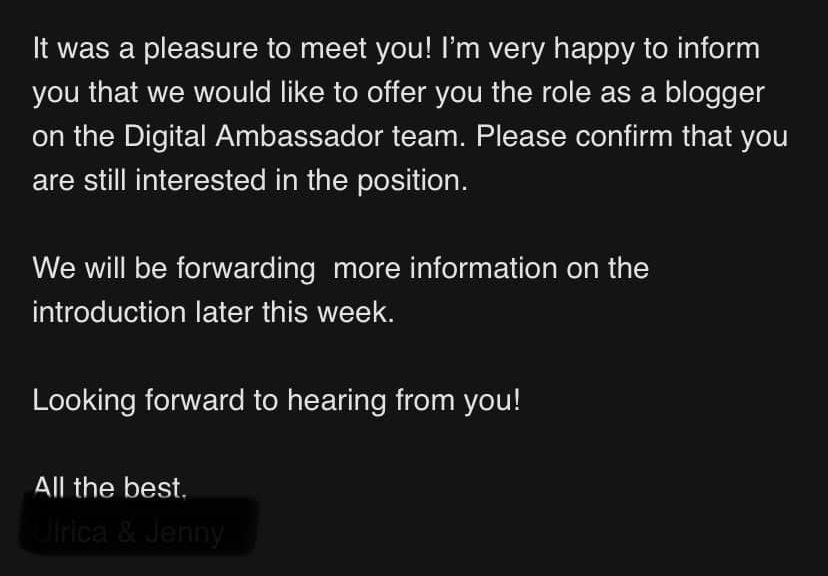Click the words "We will be"
Screen dimensions: 828x576
tap(100, 268)
